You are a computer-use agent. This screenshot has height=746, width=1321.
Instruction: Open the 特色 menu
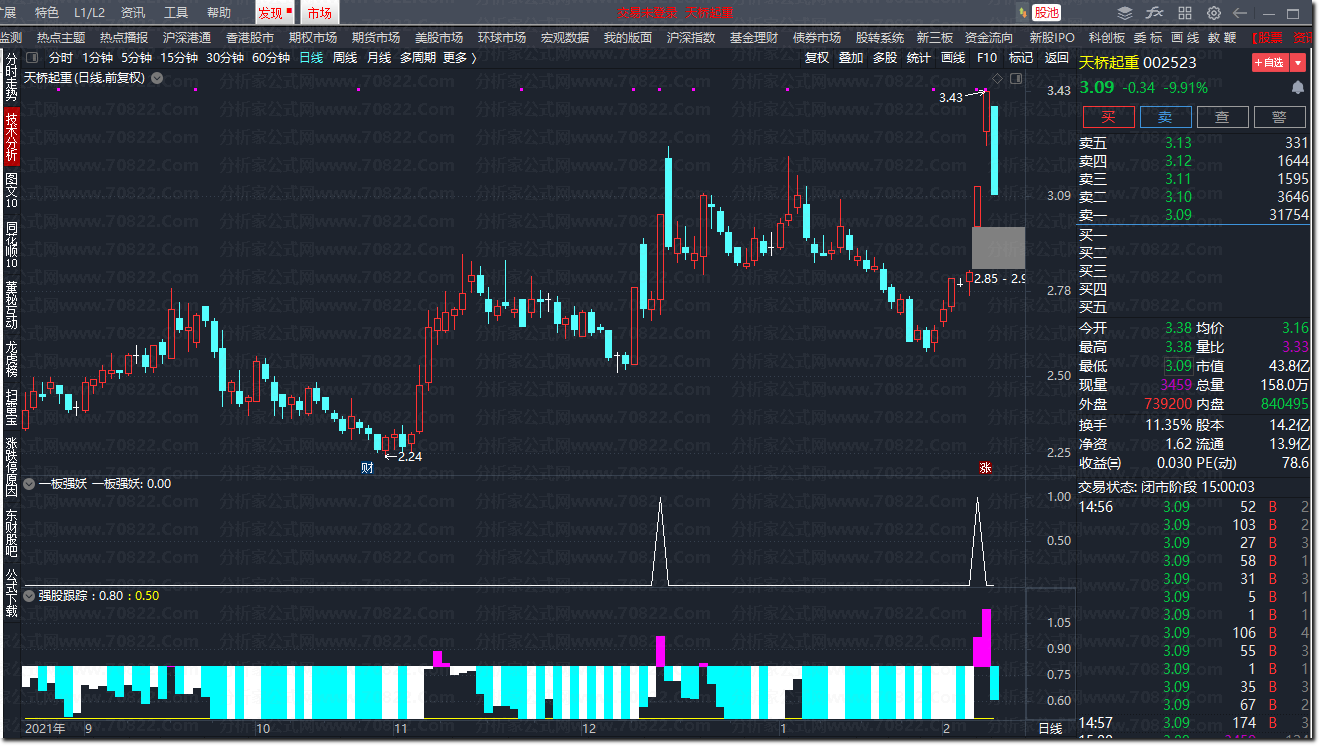coord(46,13)
